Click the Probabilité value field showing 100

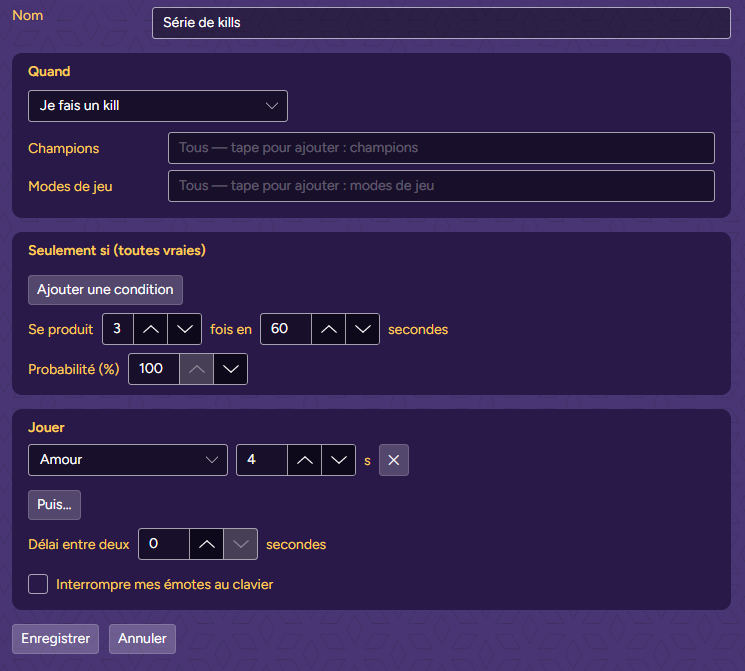click(x=153, y=369)
